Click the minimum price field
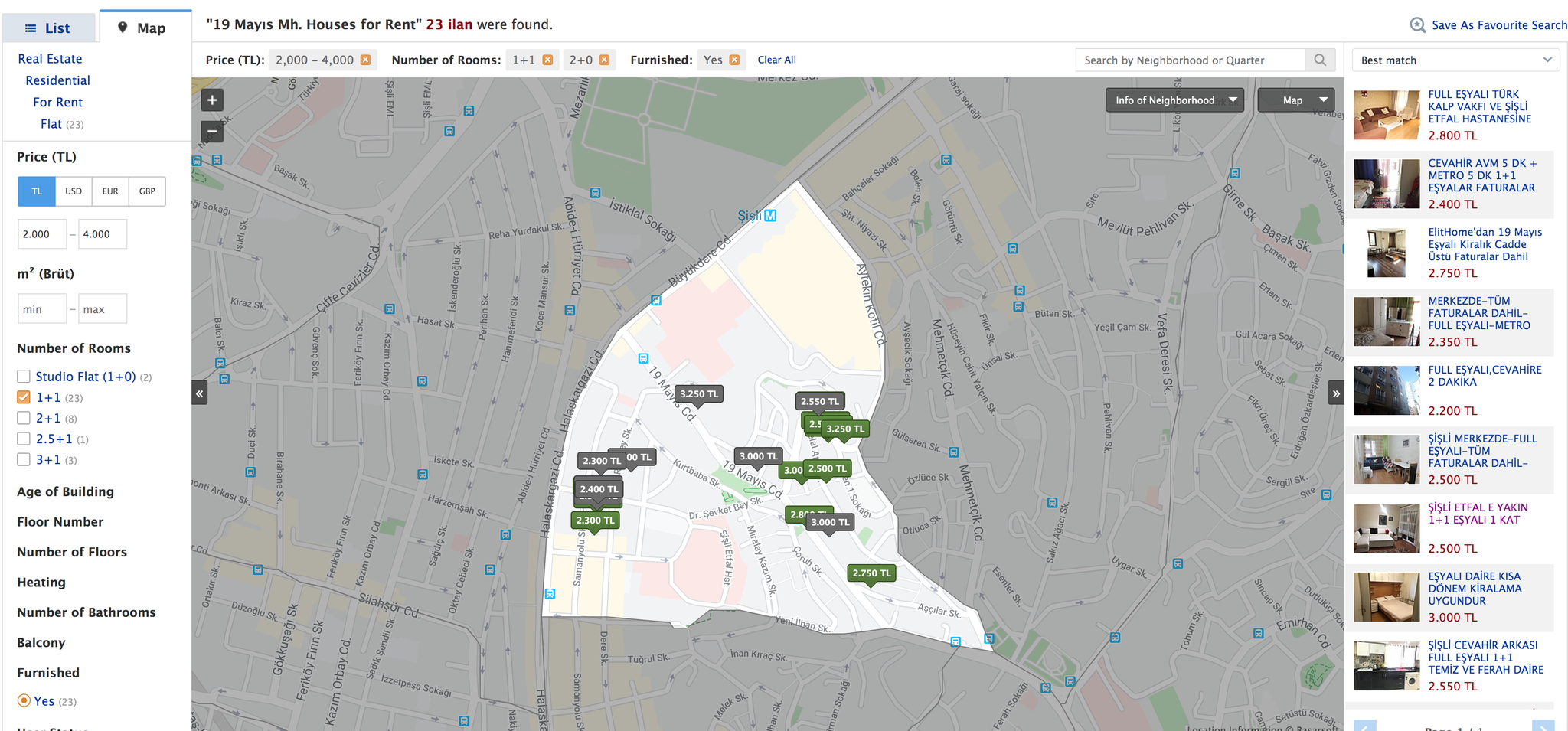Viewport: 1568px width, 731px height. (42, 234)
